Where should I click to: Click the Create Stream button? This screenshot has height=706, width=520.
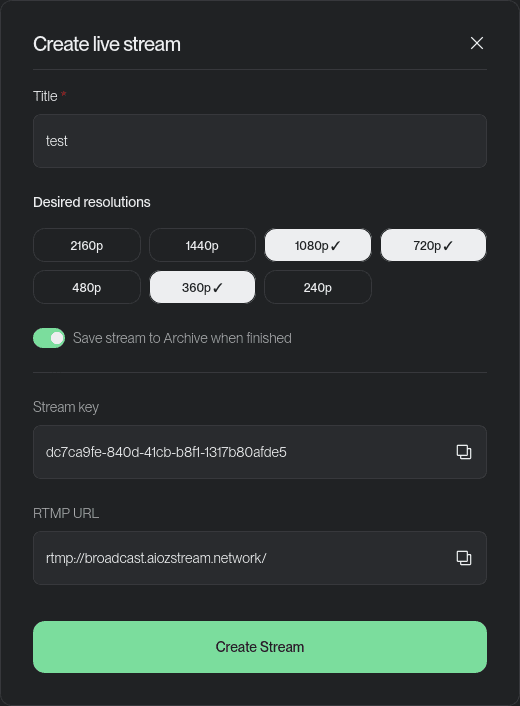[x=260, y=647]
